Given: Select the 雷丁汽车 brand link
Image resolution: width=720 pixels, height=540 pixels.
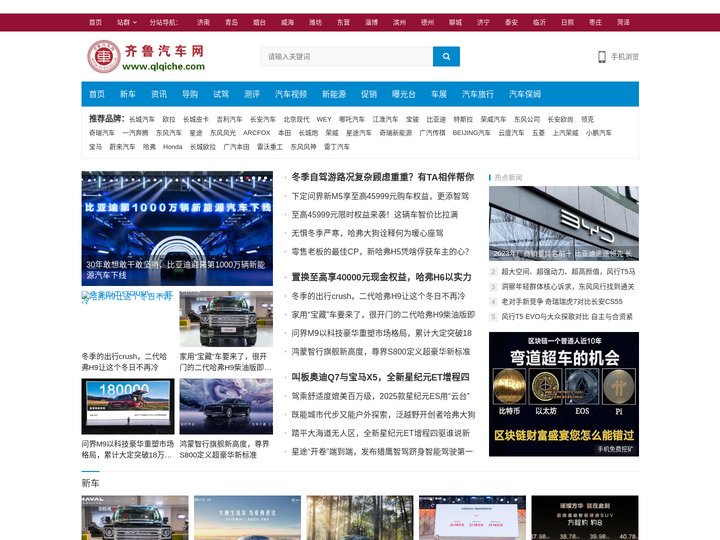Looking at the screenshot, I should (x=337, y=147).
